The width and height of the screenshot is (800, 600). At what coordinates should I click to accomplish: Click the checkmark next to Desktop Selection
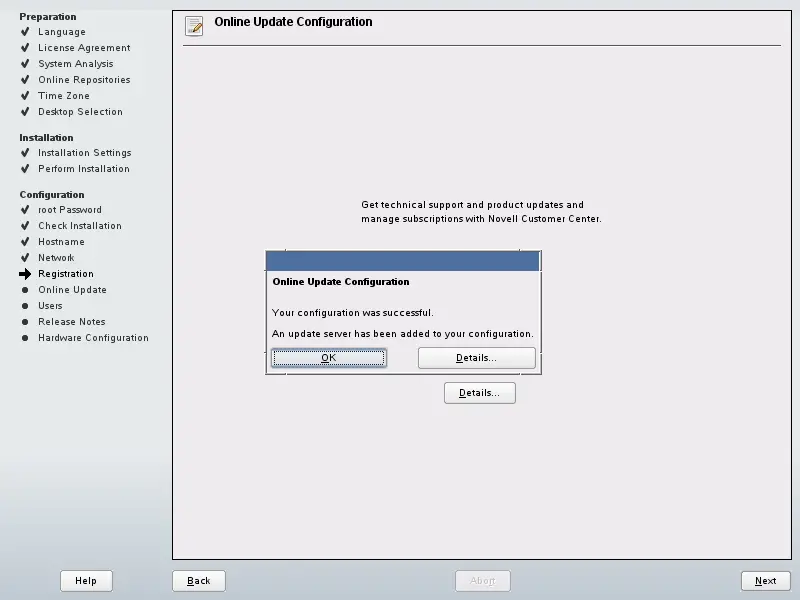[x=25, y=111]
